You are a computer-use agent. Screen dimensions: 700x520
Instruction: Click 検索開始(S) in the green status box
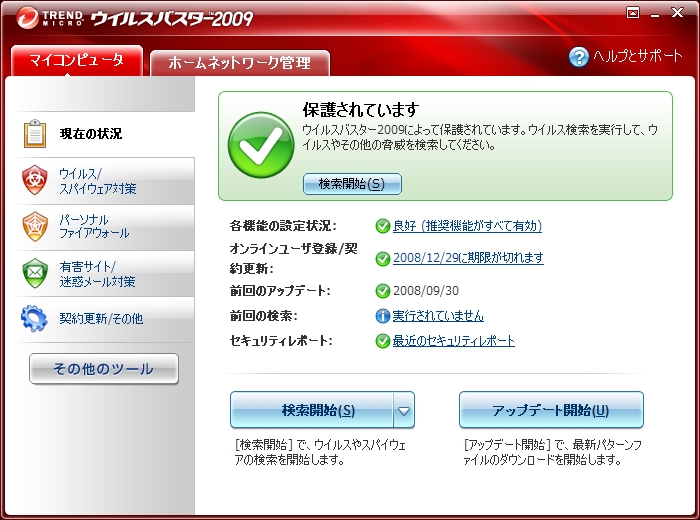352,184
